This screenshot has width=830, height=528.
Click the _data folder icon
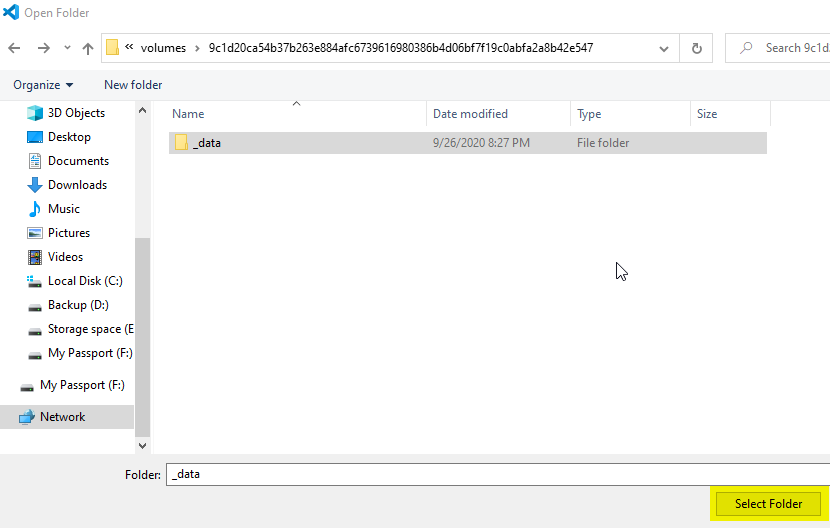[x=181, y=142]
